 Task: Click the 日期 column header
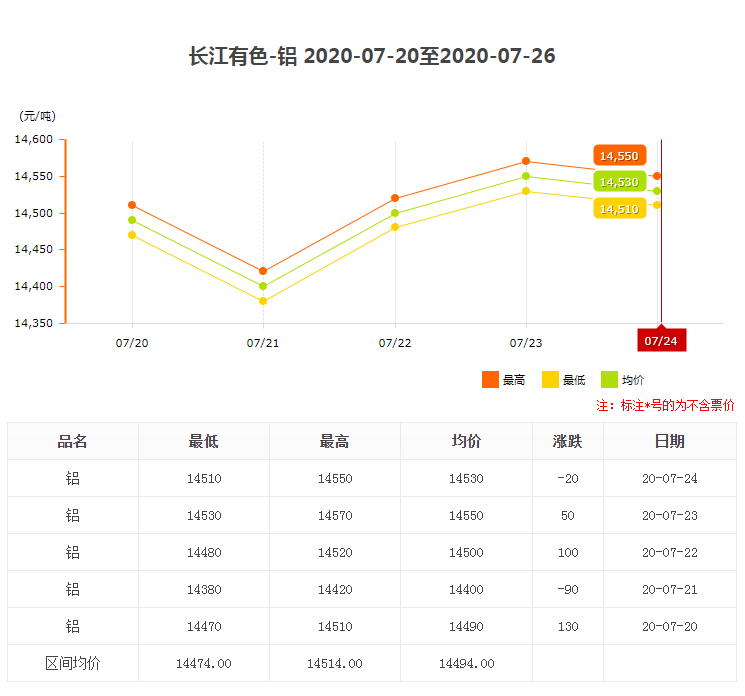point(669,441)
